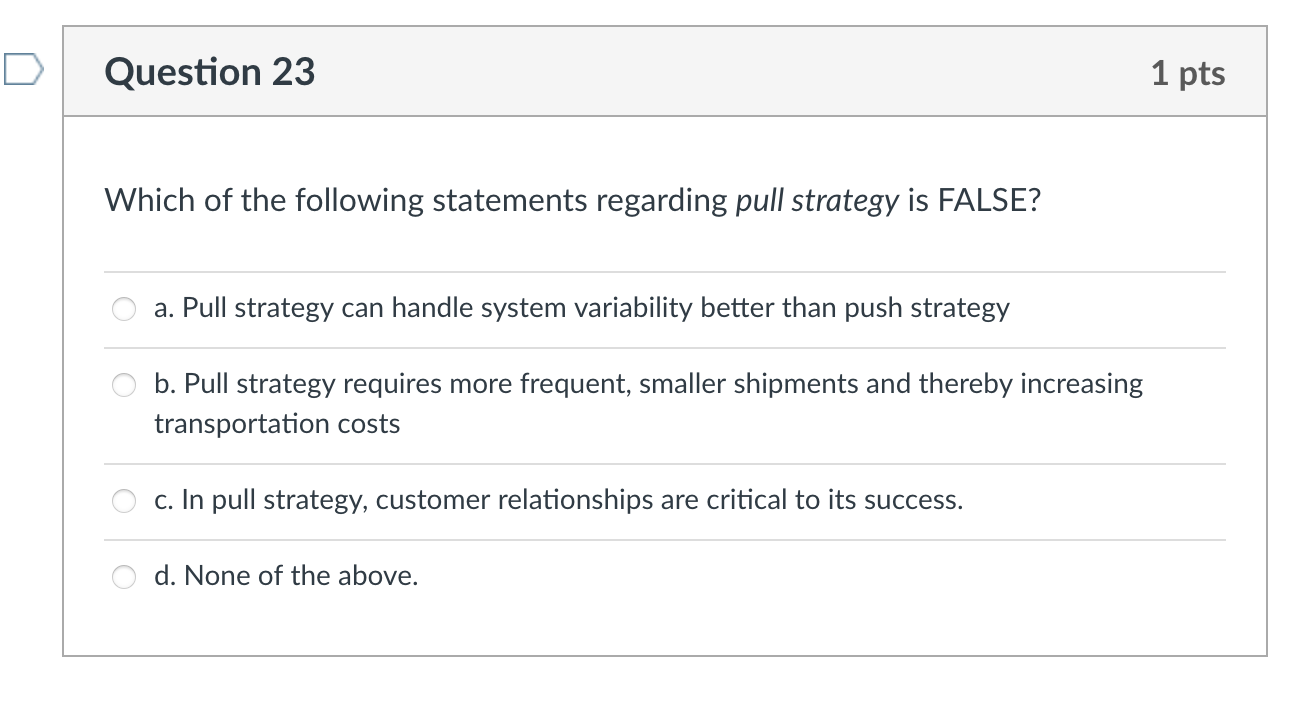Select radio button for option a
The width and height of the screenshot is (1306, 708).
coord(124,309)
